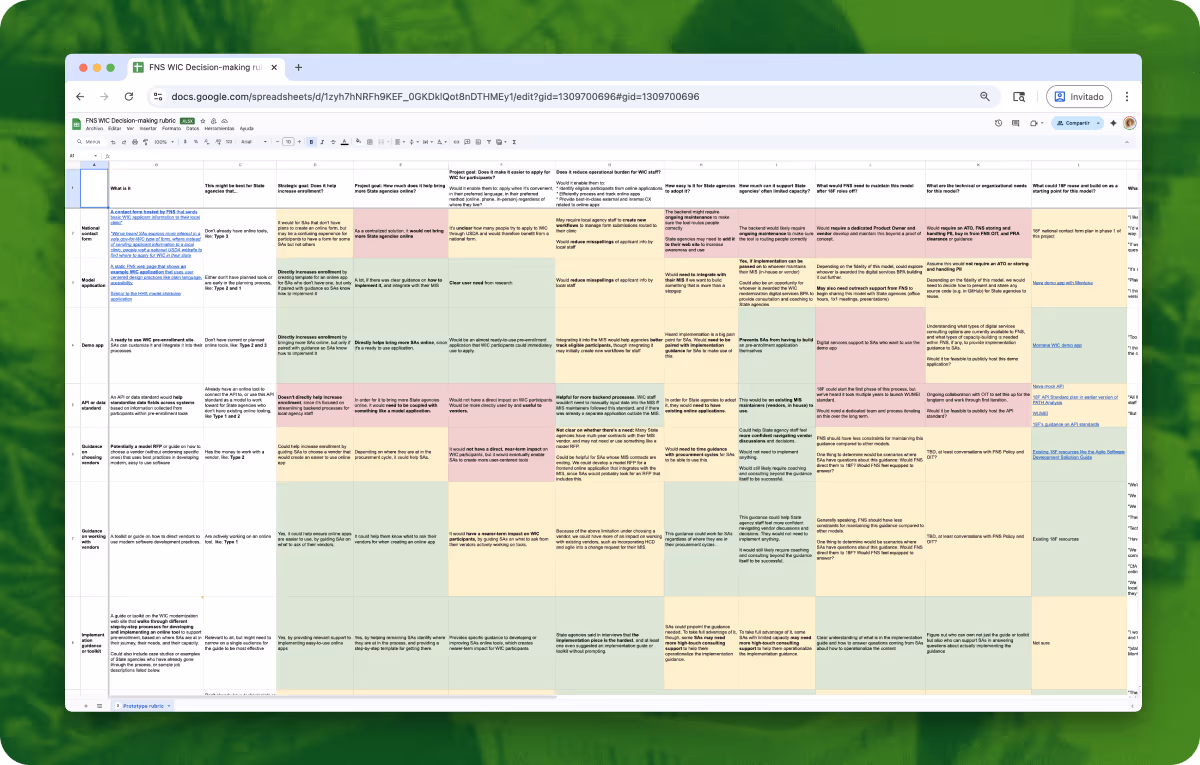The height and width of the screenshot is (765, 1200).
Task: Select the borders tool
Action: pyautogui.click(x=370, y=141)
